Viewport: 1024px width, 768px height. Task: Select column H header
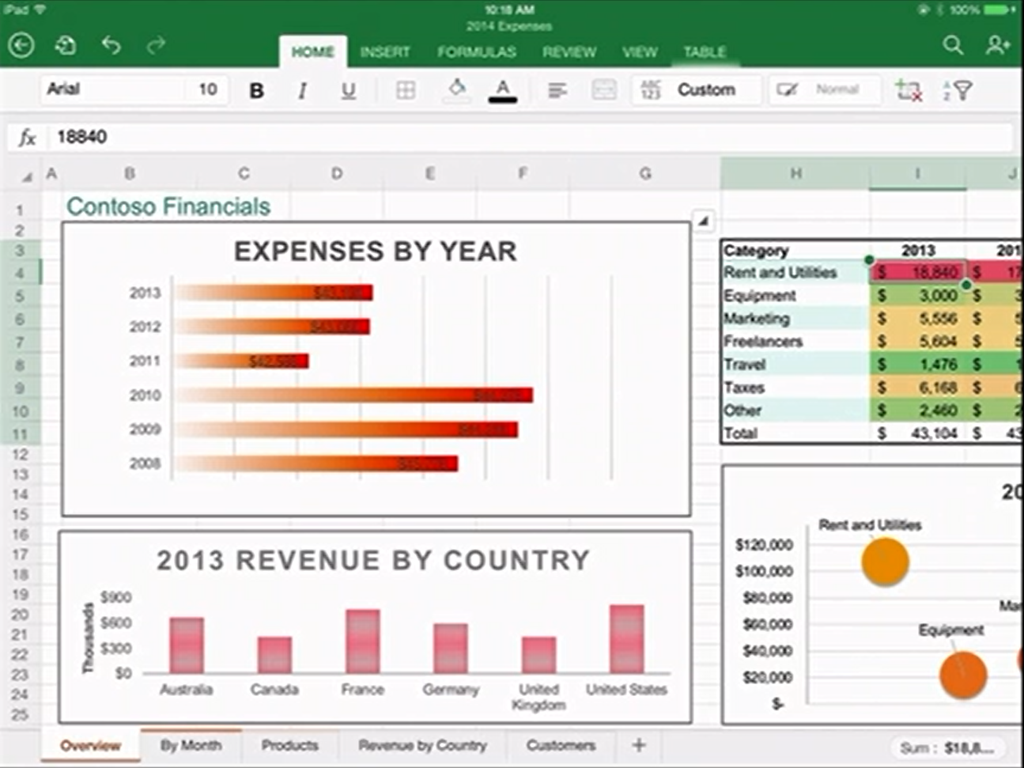pos(795,174)
